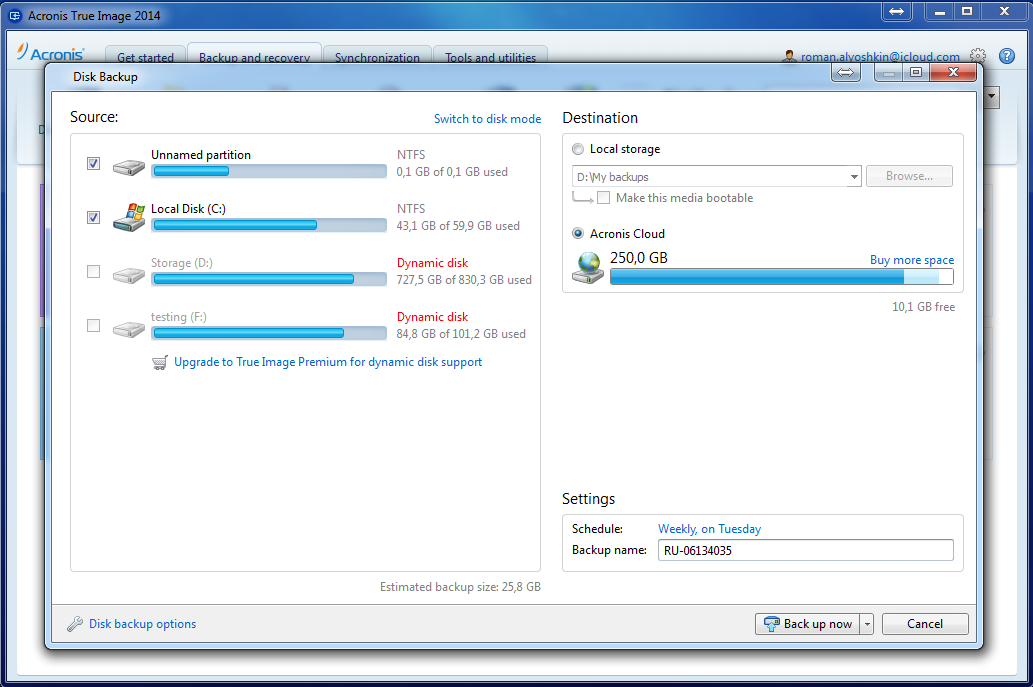
Task: Click the Dynamic disk label for testing (F:)
Action: click(432, 317)
